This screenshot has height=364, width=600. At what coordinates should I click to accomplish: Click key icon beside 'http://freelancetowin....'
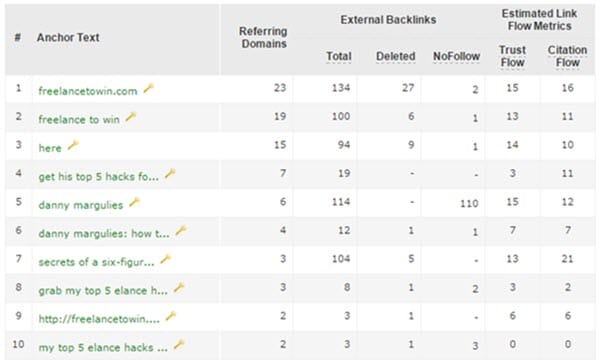coord(171,317)
